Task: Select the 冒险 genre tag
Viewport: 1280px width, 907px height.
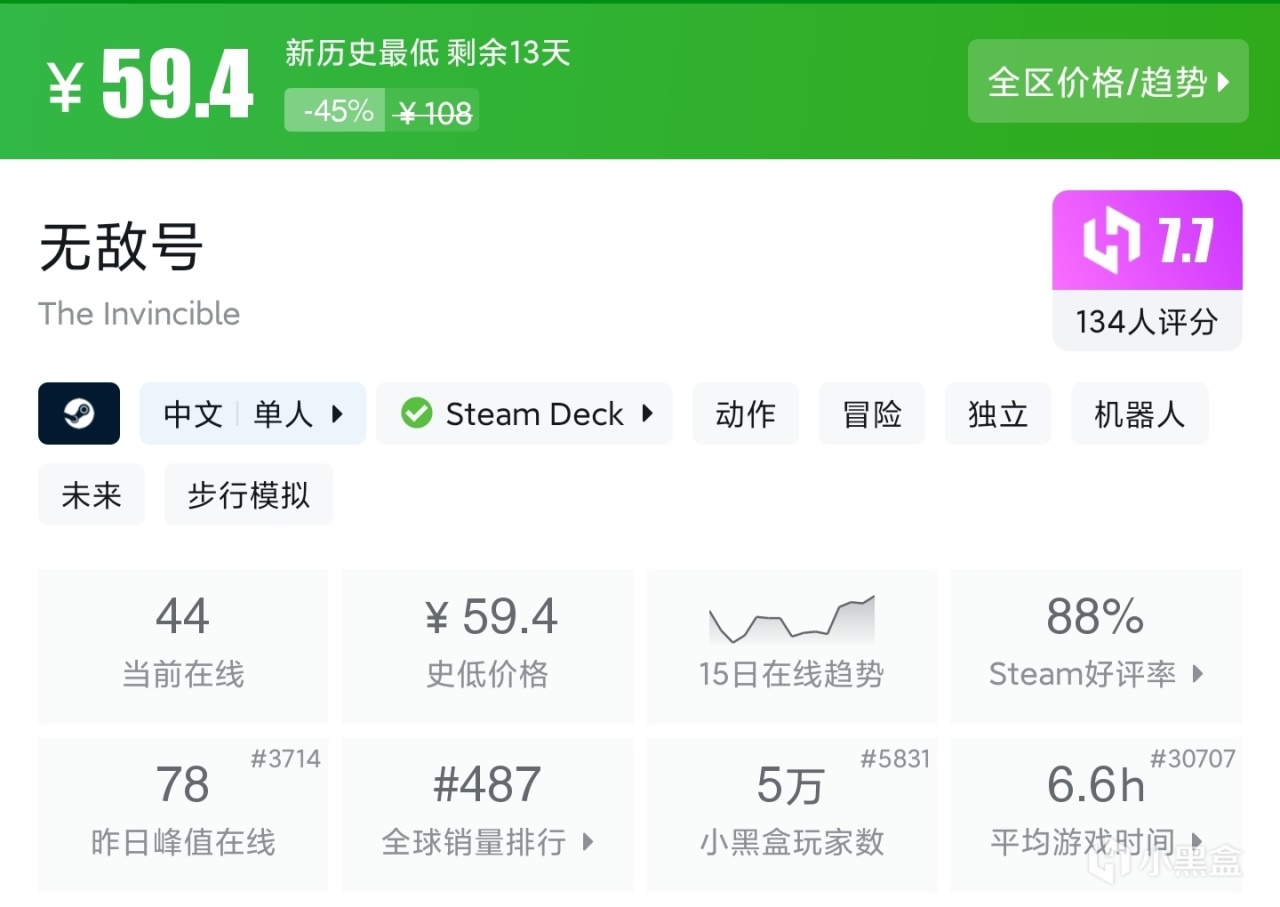Action: click(872, 413)
